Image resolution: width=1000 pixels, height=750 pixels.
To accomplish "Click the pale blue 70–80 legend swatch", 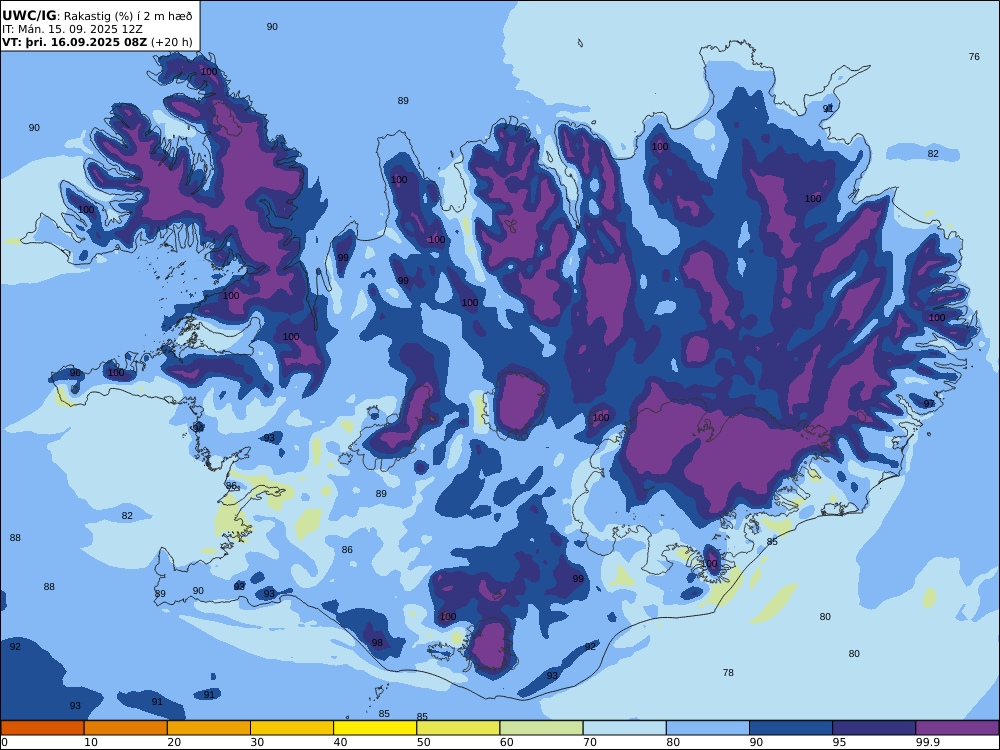I will click(x=625, y=728).
